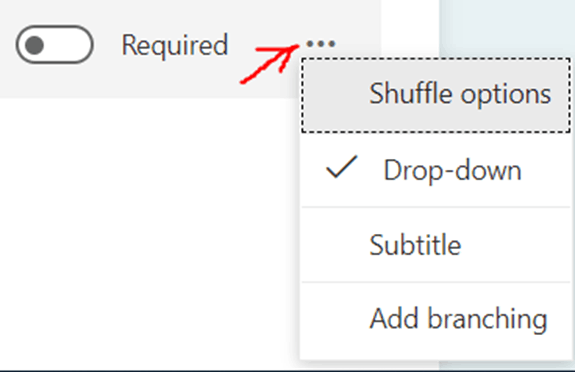This screenshot has width=575, height=372.
Task: Click the pale blue page background beside the menu
Action: tap(506, 28)
